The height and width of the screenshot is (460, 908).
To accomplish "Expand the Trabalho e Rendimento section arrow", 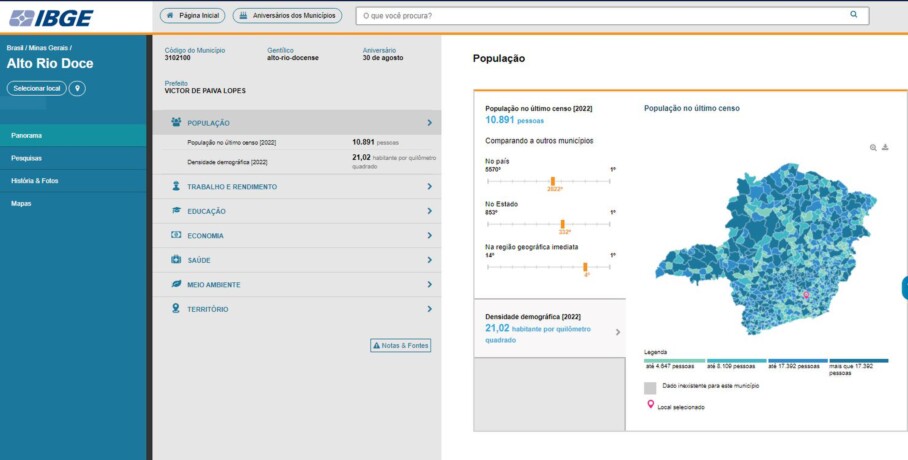I will click(429, 187).
